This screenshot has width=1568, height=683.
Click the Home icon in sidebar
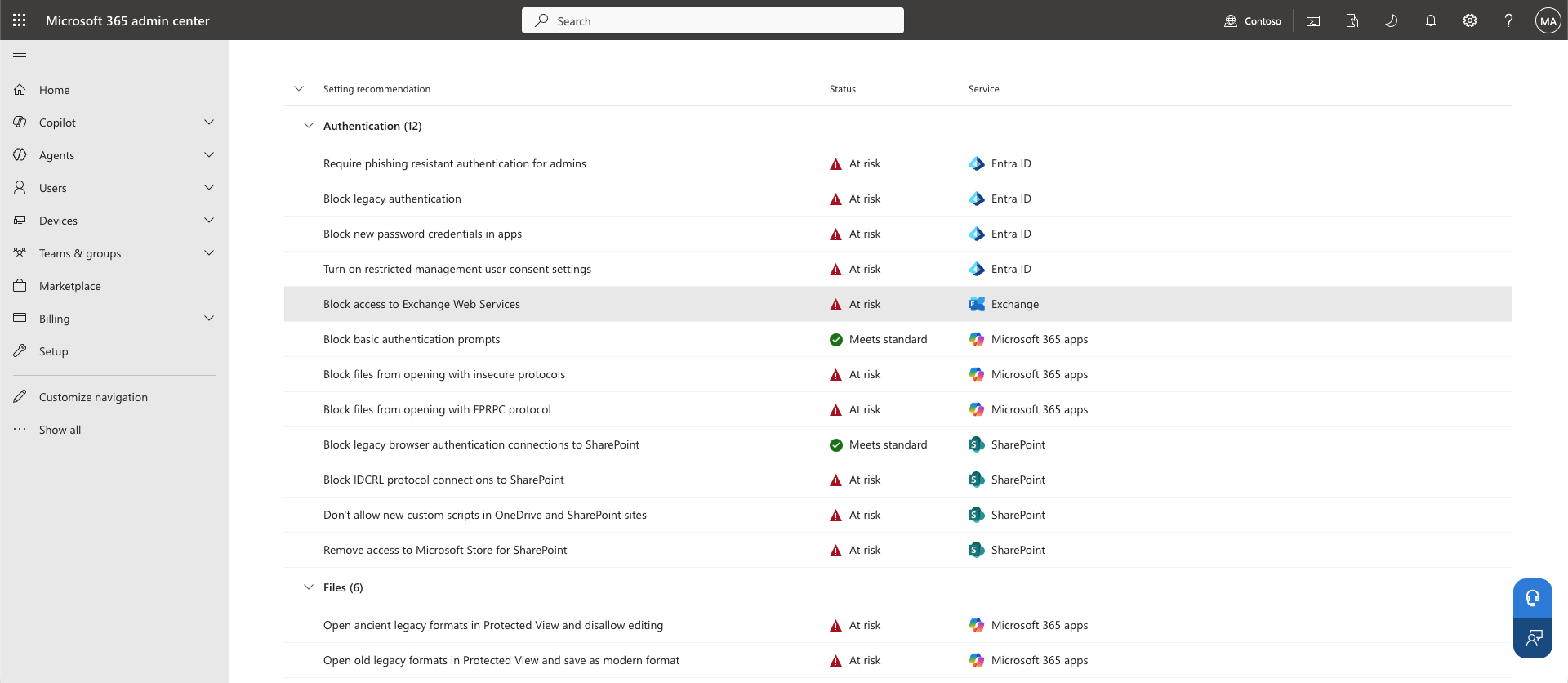[20, 89]
